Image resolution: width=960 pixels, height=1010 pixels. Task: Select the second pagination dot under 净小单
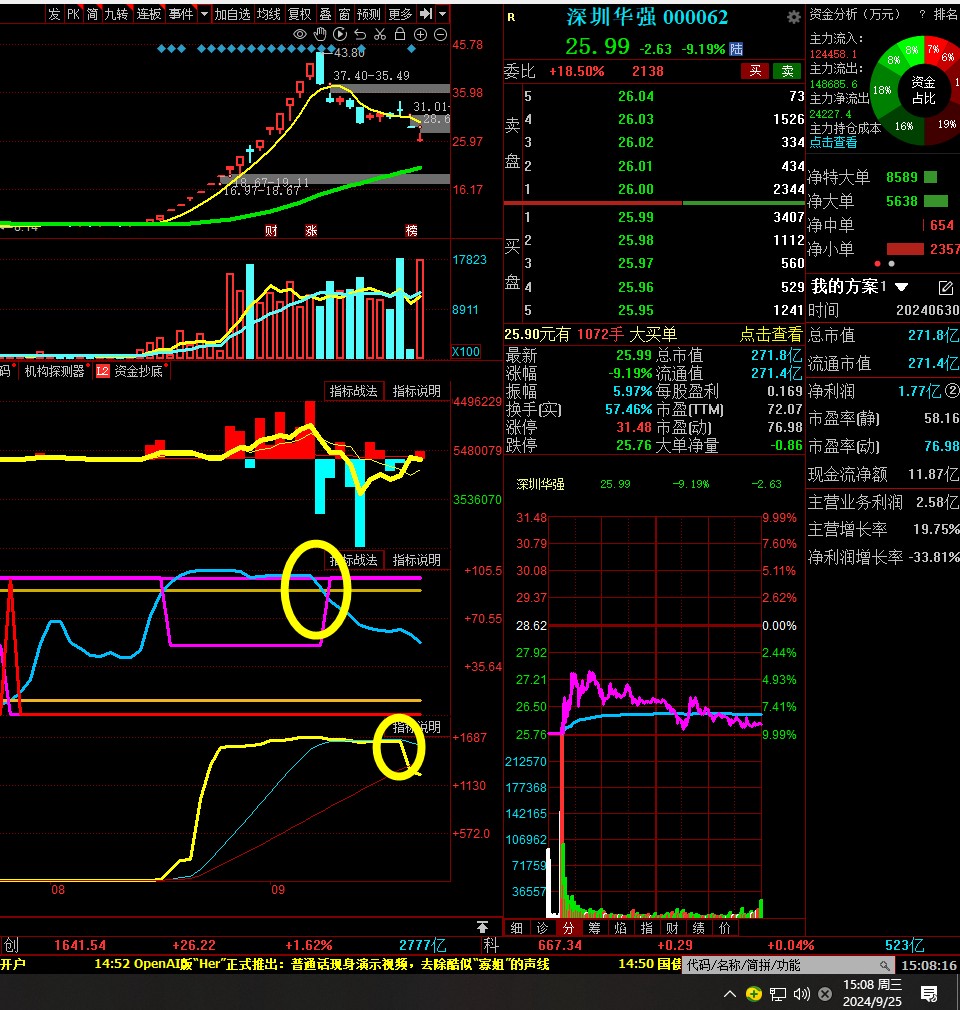[891, 263]
